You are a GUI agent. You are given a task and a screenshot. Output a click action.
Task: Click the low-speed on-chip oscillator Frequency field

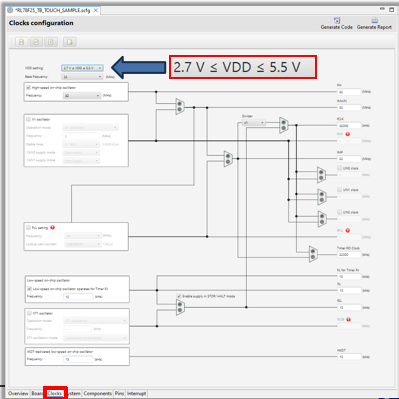coord(79,297)
